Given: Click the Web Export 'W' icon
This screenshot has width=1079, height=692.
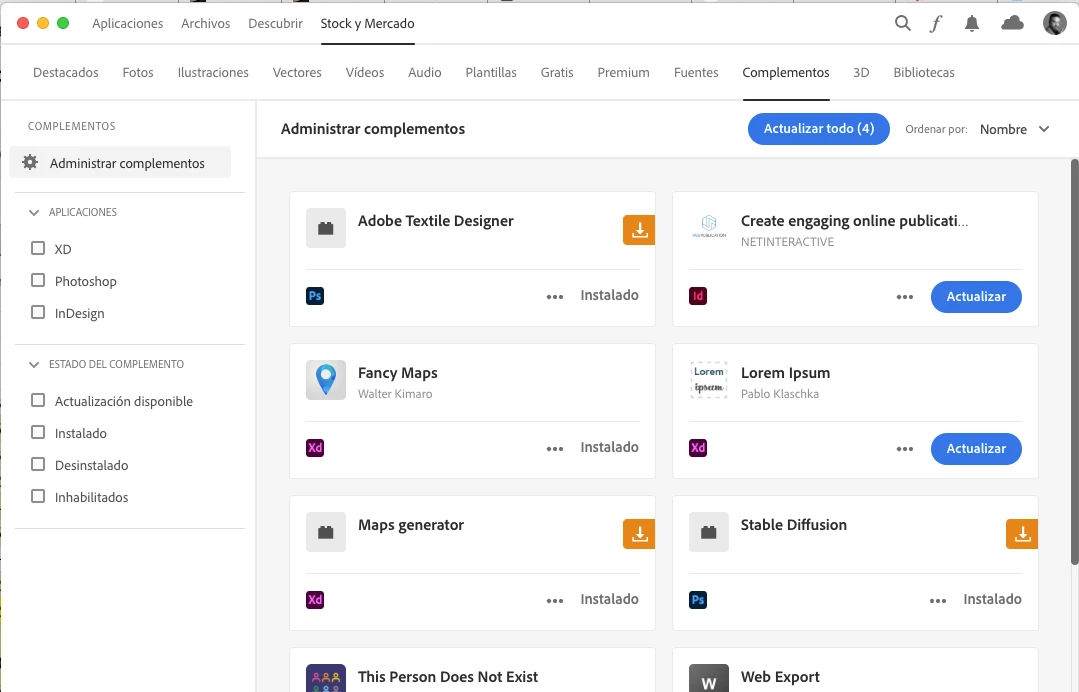Looking at the screenshot, I should 709,678.
